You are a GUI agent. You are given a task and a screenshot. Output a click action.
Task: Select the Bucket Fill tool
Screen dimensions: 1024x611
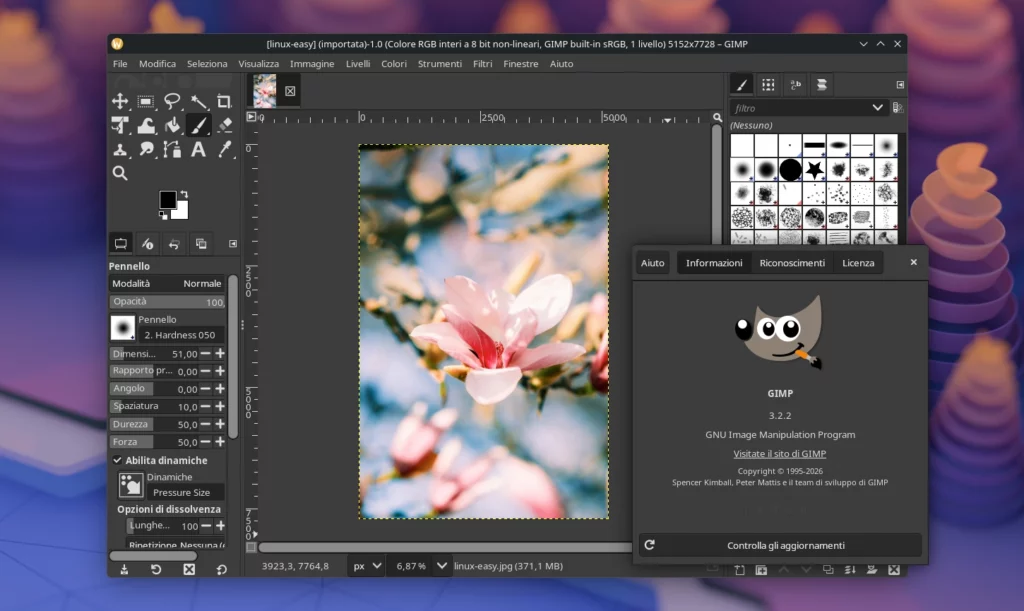172,124
